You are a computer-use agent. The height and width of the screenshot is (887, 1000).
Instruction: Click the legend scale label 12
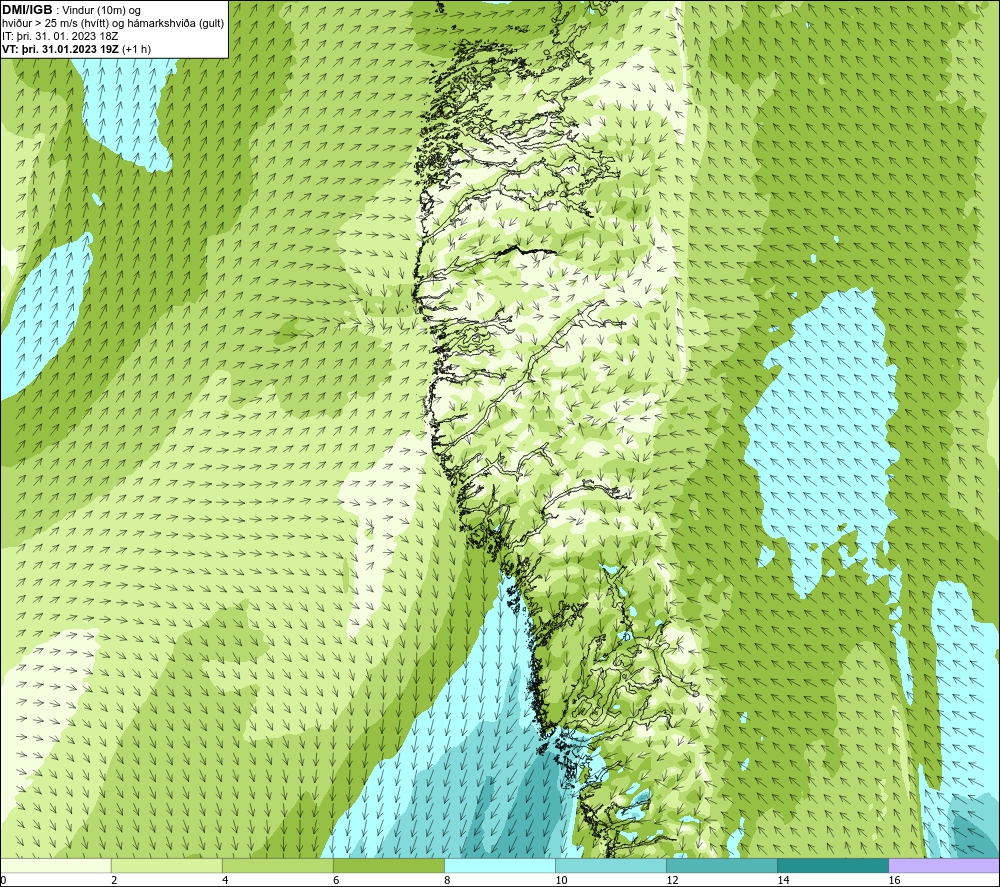(672, 880)
